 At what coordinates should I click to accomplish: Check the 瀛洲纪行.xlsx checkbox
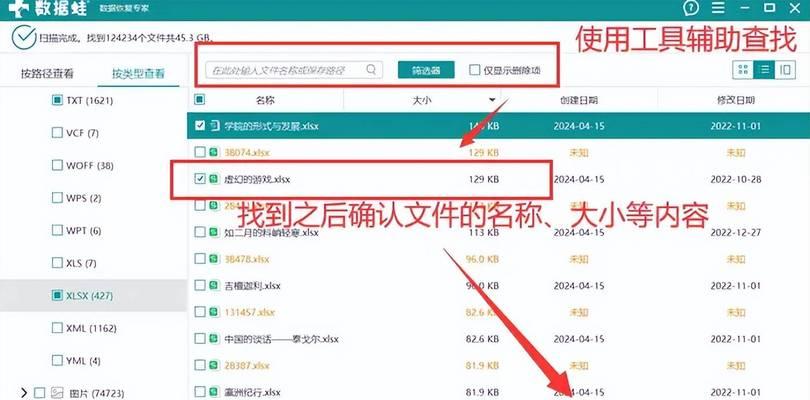coord(199,392)
